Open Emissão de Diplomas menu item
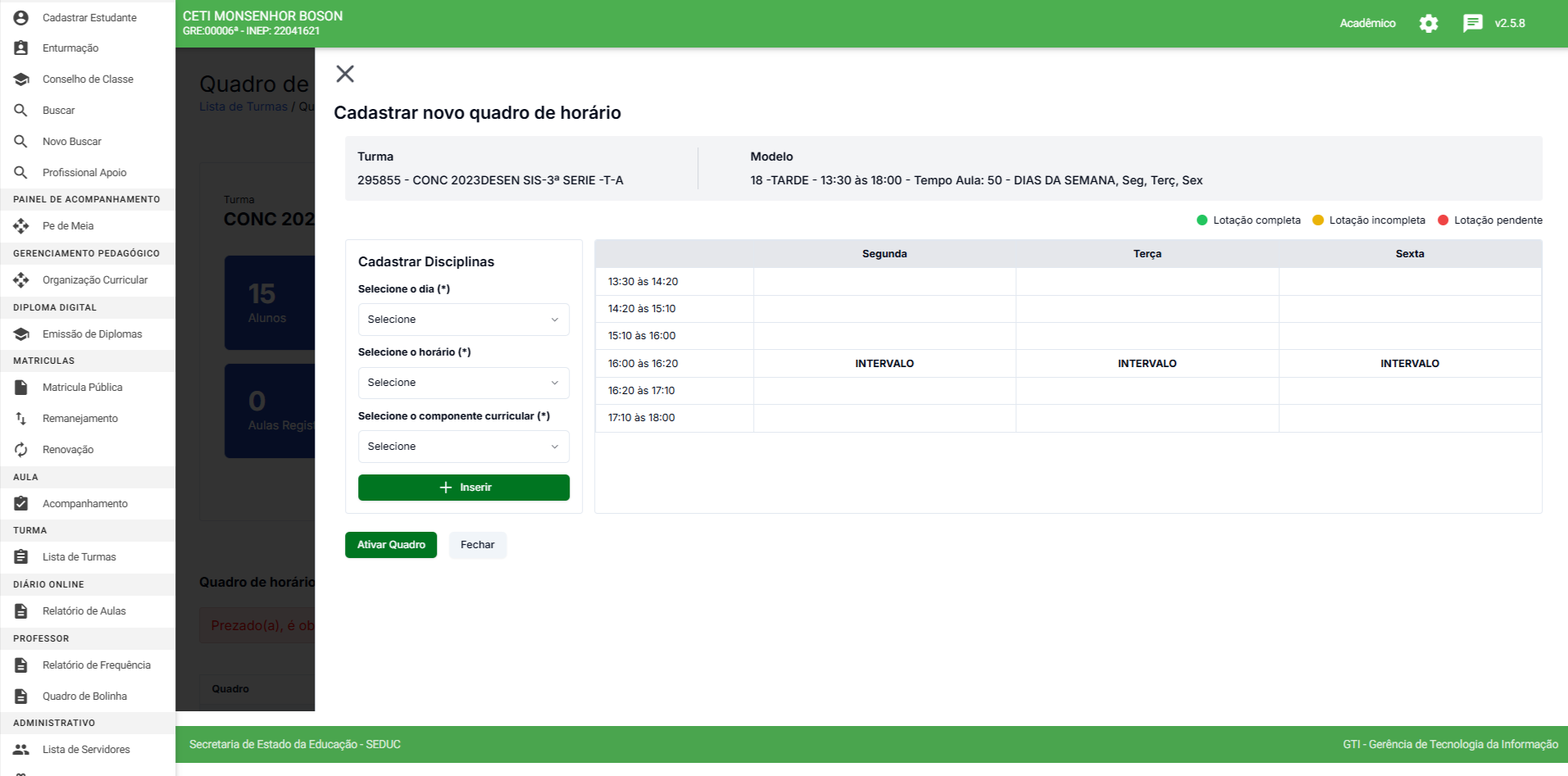Viewport: 1568px width, 776px height. [92, 334]
